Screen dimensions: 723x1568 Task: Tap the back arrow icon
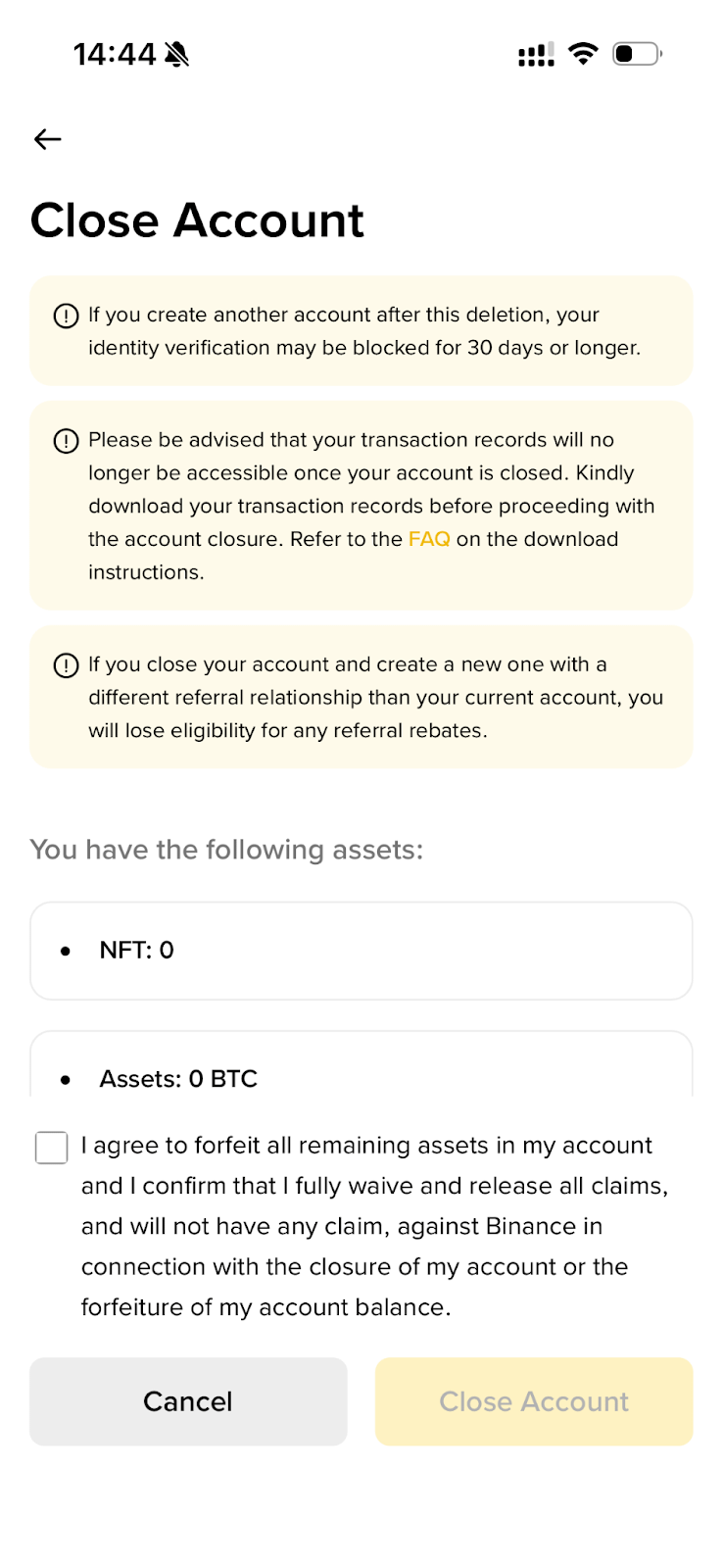(x=47, y=139)
